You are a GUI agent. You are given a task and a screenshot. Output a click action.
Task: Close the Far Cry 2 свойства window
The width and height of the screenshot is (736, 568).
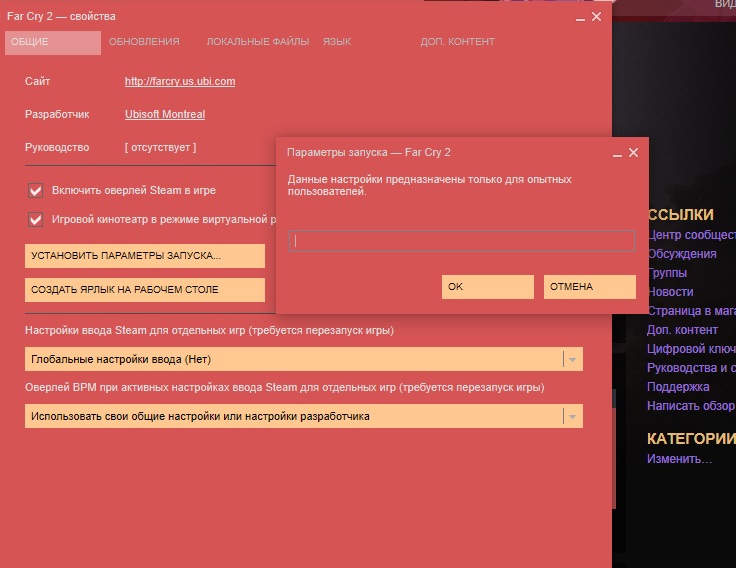click(596, 17)
